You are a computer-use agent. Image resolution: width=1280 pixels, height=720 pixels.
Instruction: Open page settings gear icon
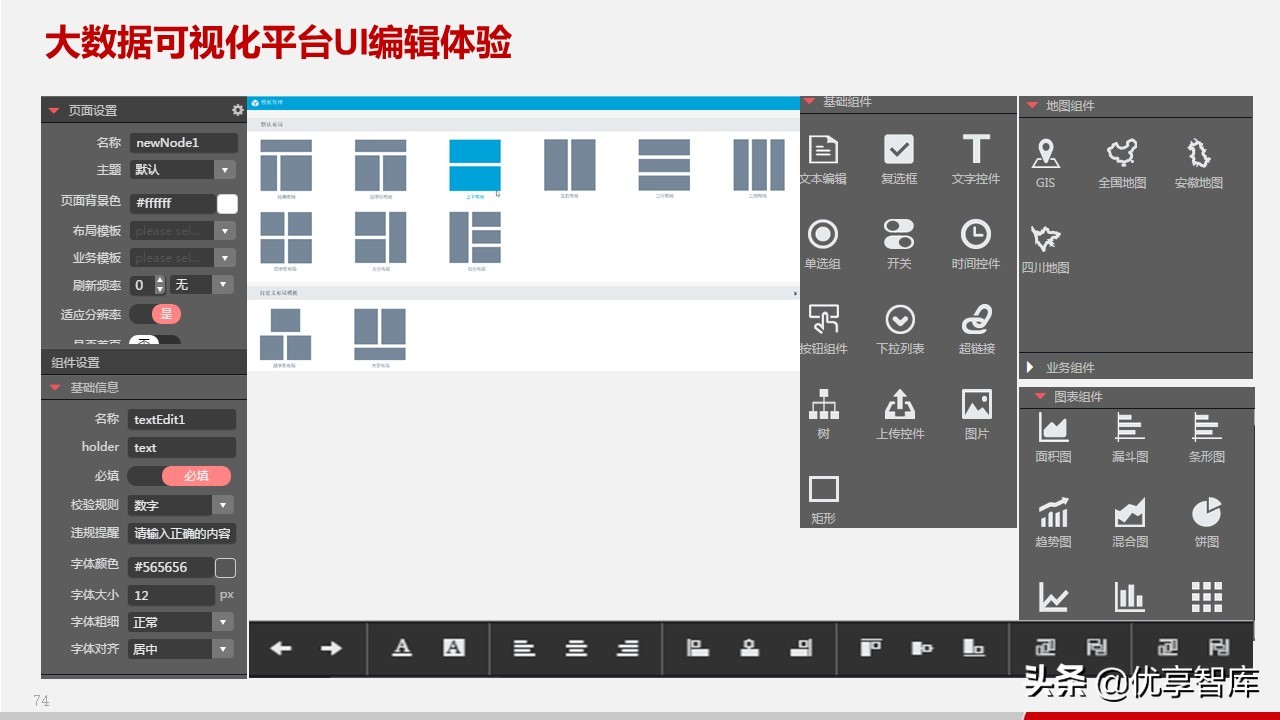[x=237, y=110]
